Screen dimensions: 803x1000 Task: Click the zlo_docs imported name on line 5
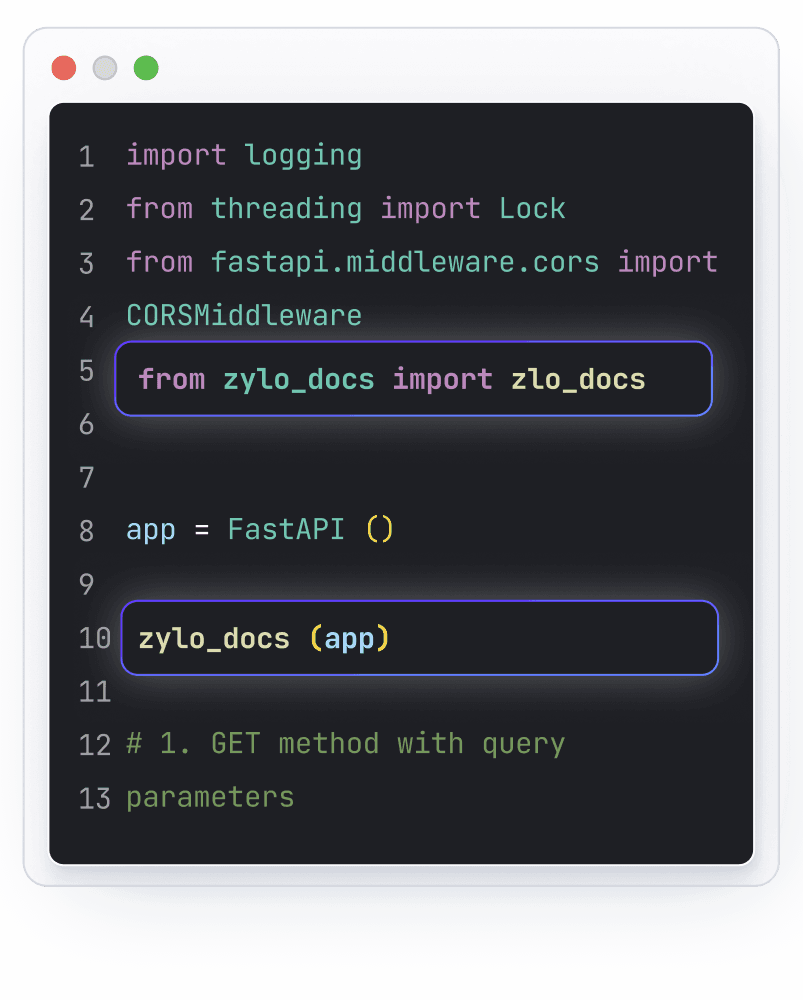578,379
